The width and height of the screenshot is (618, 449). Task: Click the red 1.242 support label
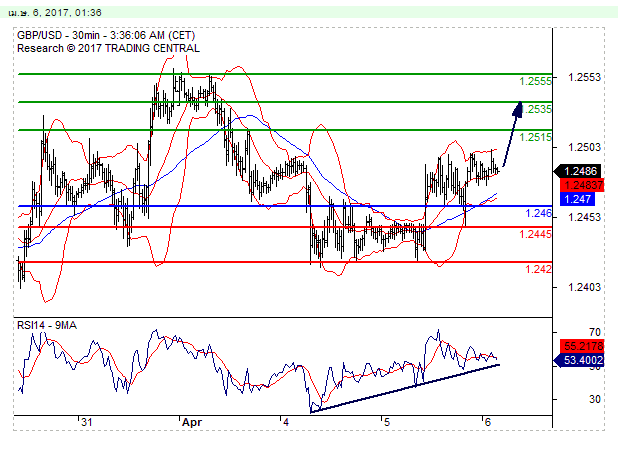click(x=538, y=270)
